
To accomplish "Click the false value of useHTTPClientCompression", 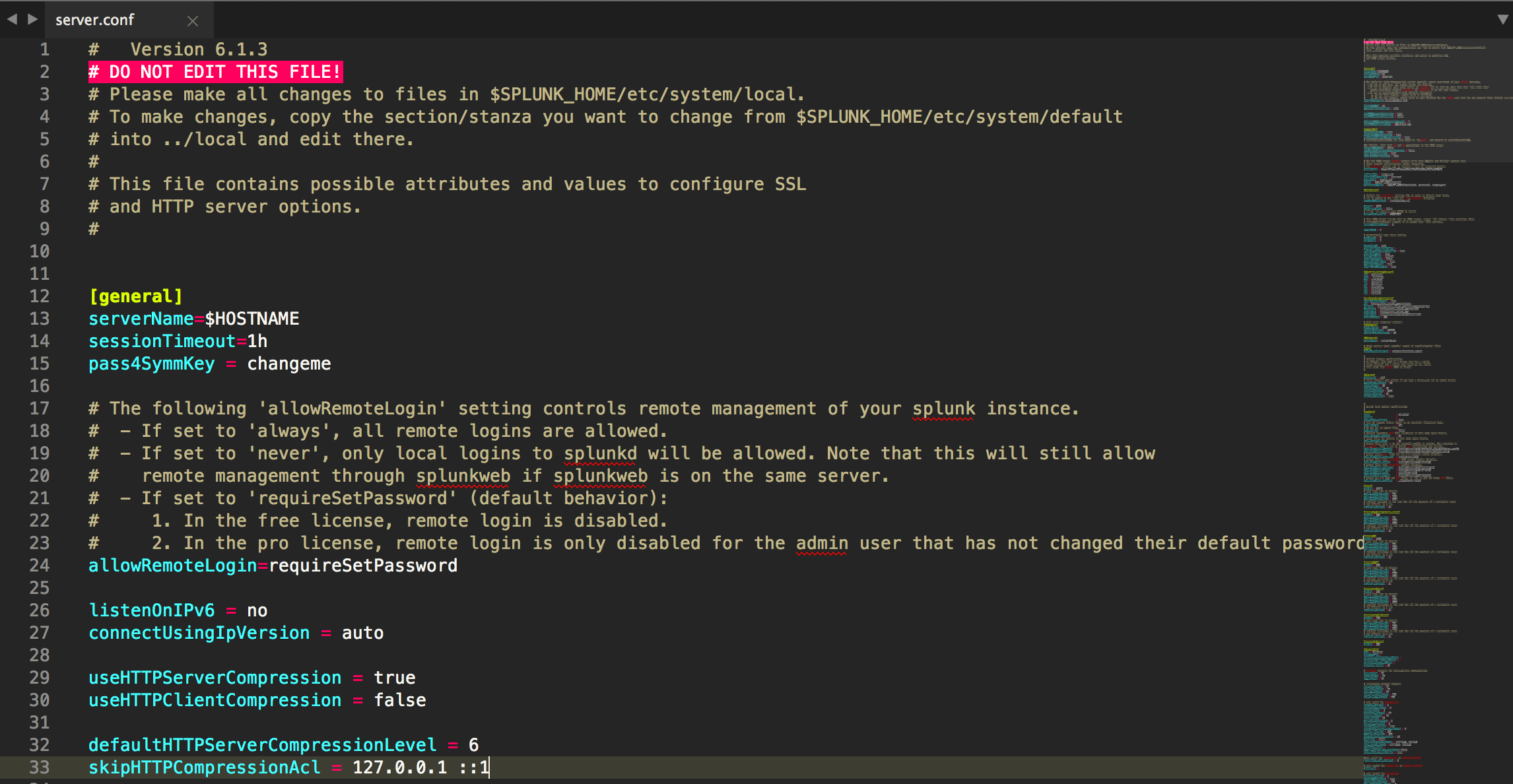I will pyautogui.click(x=400, y=700).
